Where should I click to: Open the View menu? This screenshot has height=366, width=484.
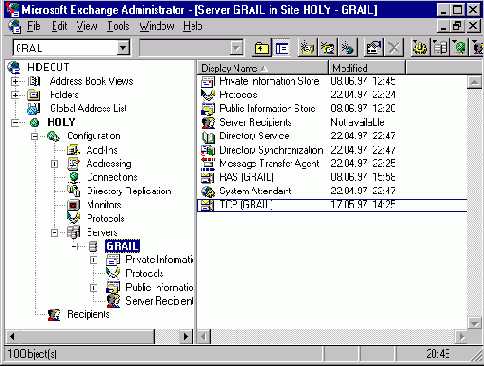coord(87,26)
